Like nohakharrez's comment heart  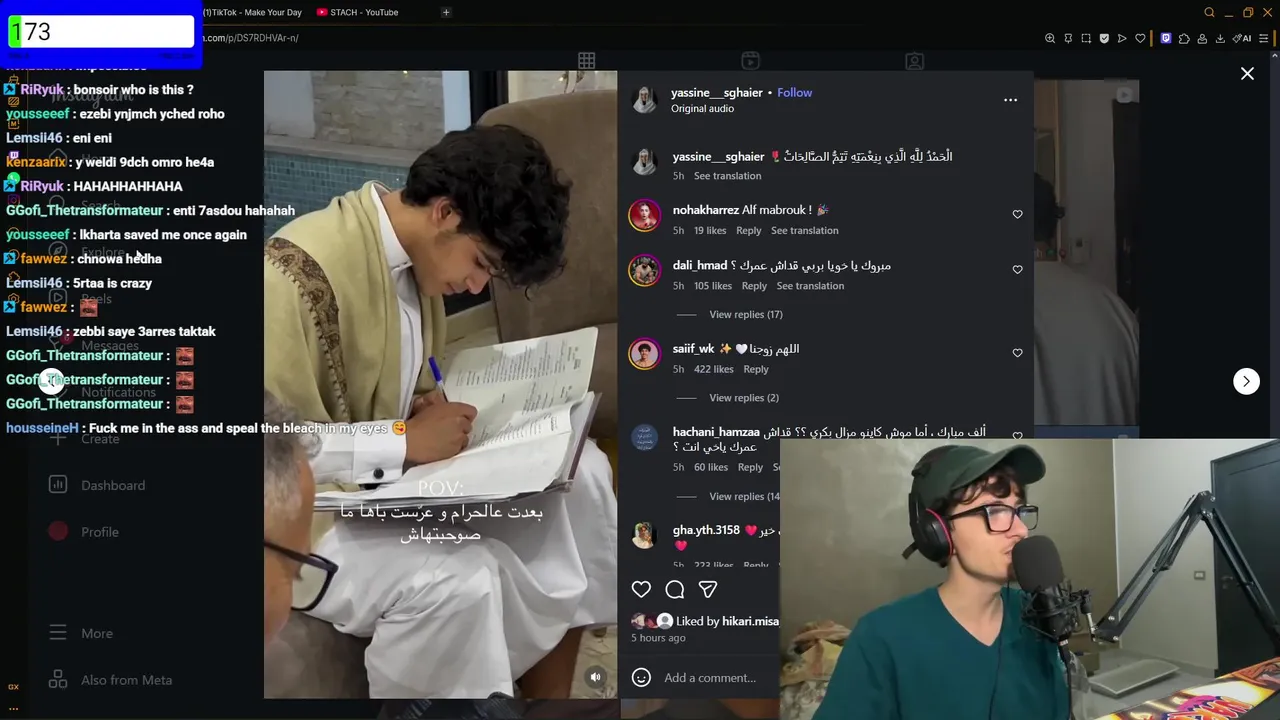[x=1017, y=214]
